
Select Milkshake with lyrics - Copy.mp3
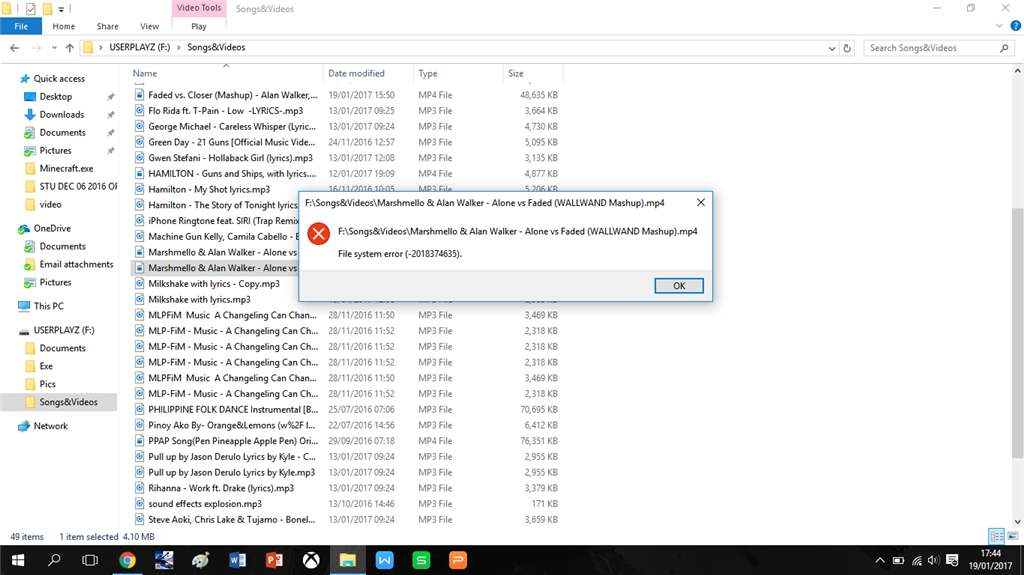214,284
